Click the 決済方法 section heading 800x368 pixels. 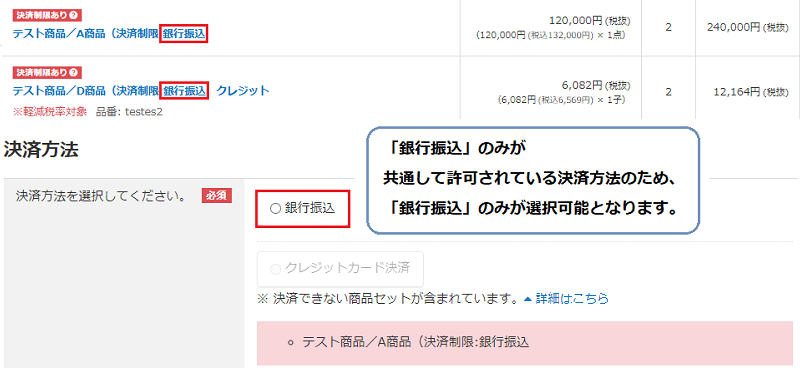point(41,150)
